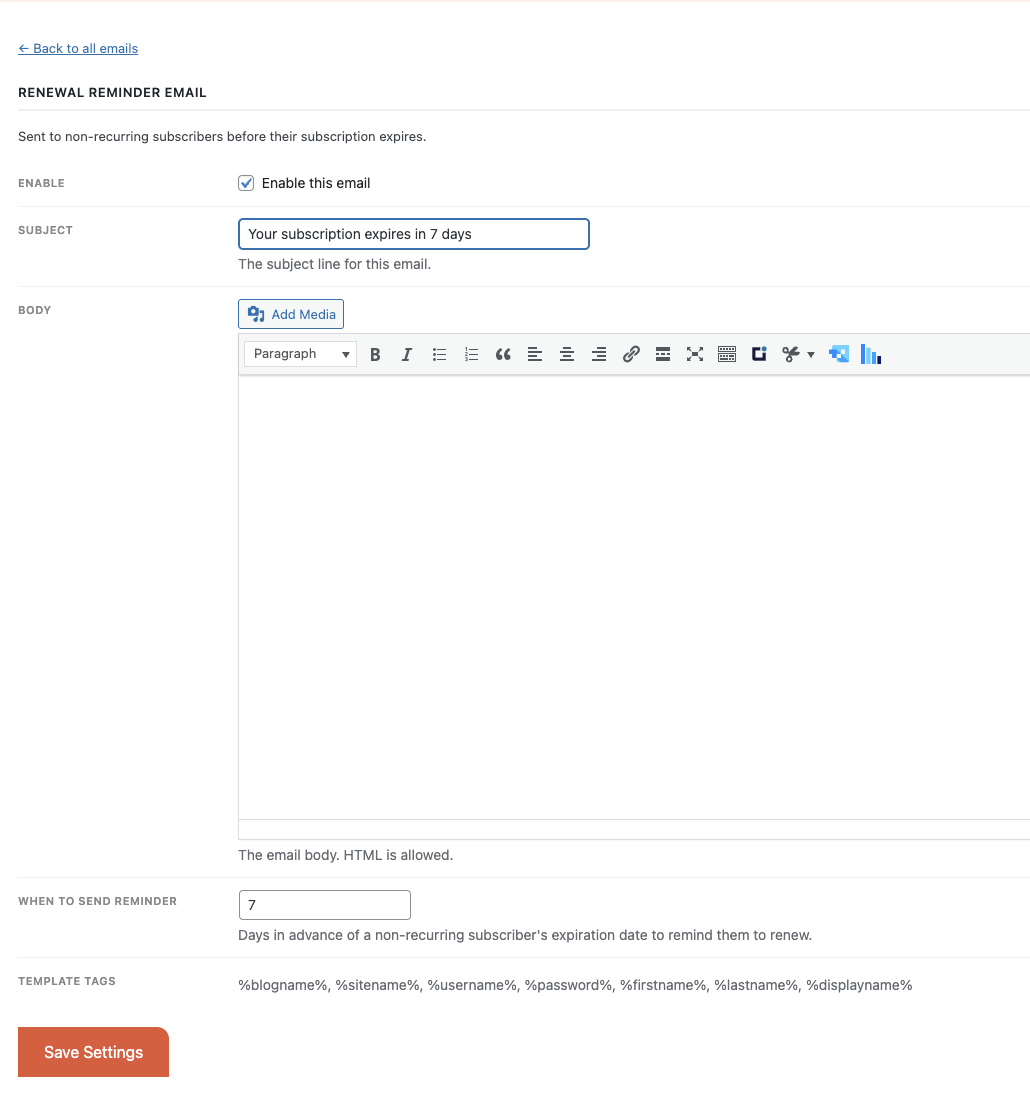This screenshot has height=1116, width=1030.
Task: Apply italic formatting
Action: click(407, 354)
